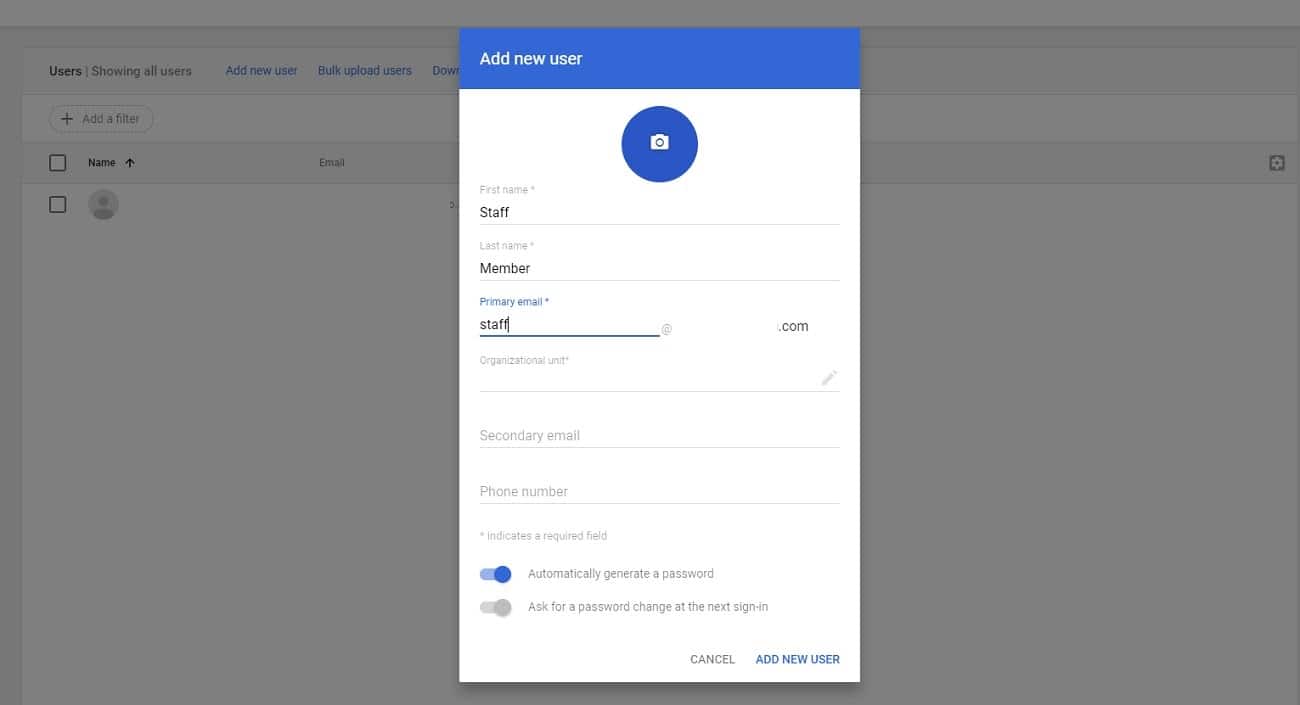Open the manage columns settings icon
Viewport: 1300px width, 705px height.
1277,161
